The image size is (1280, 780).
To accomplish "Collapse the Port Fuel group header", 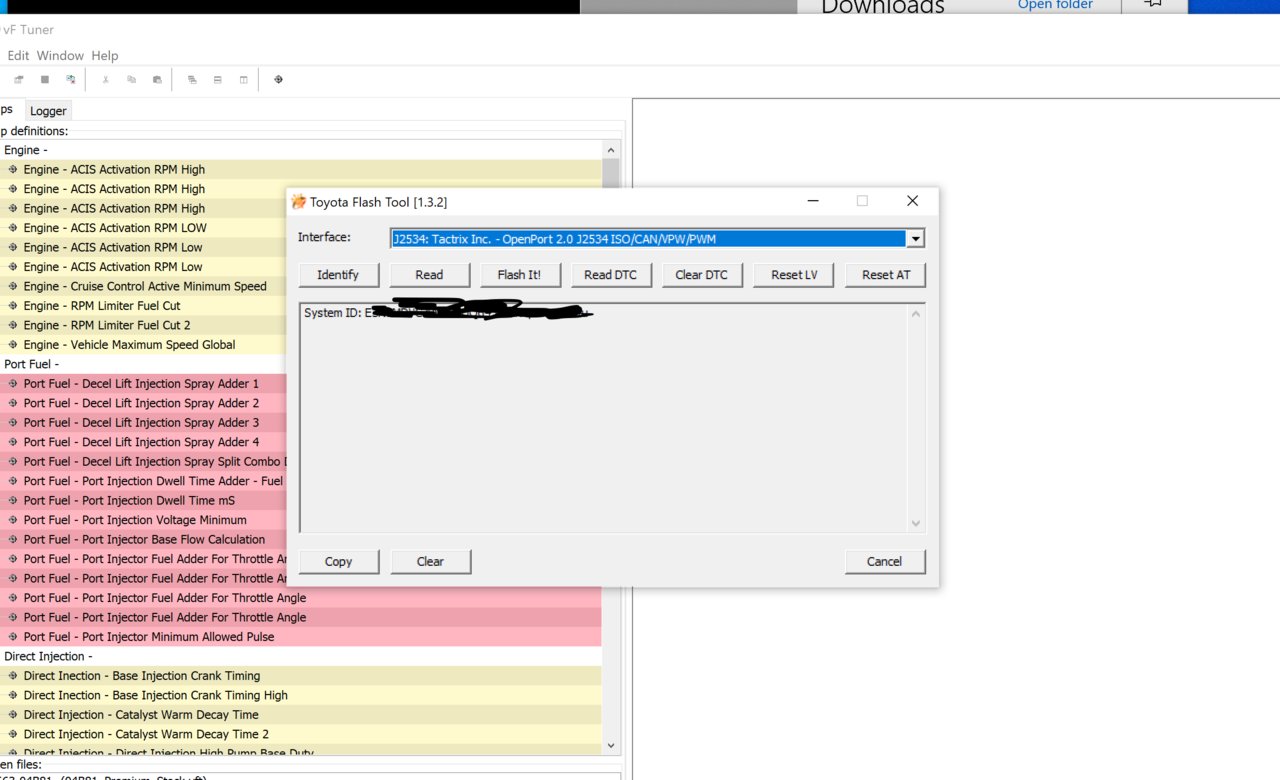I will click(x=32, y=364).
